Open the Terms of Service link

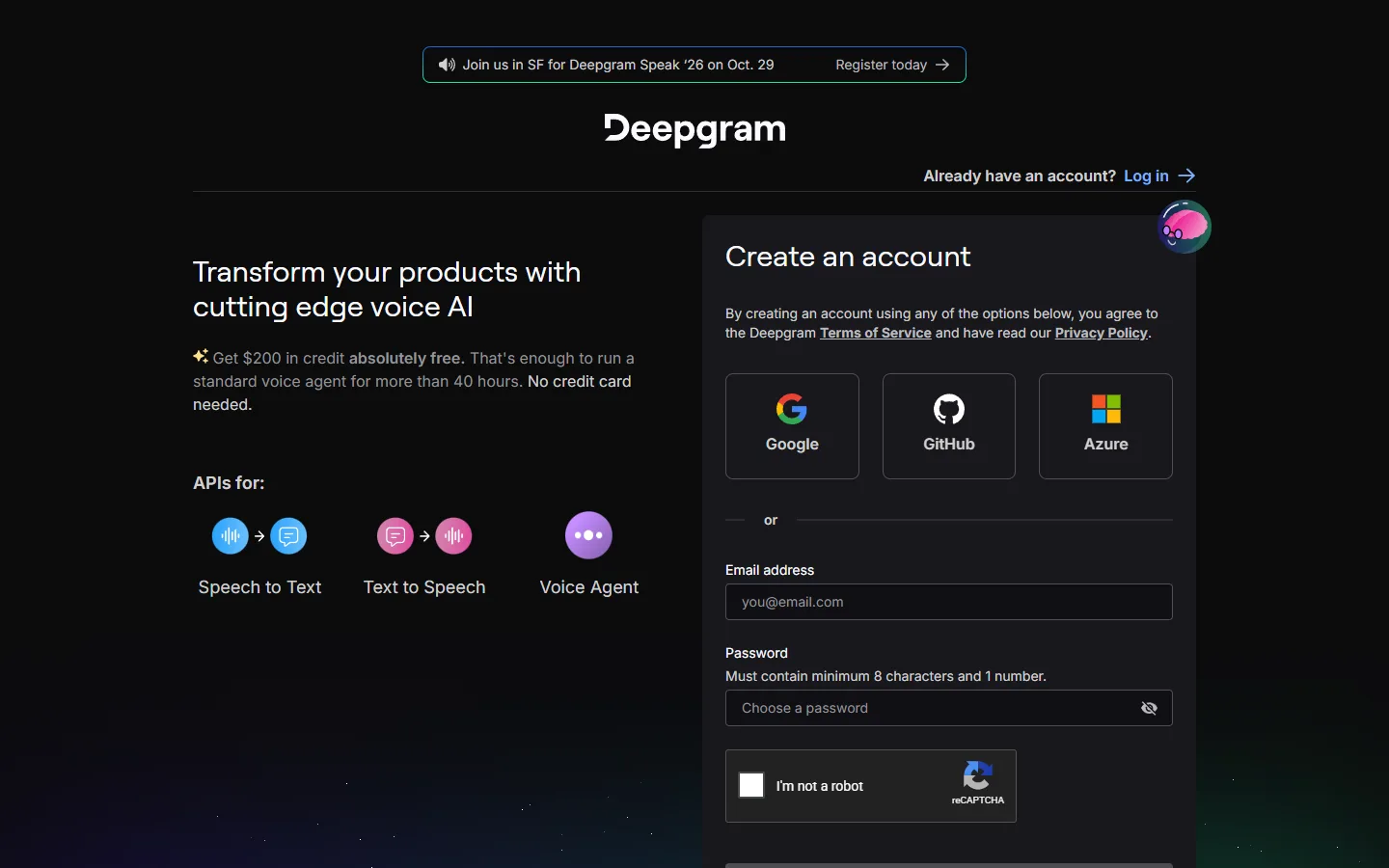click(876, 333)
